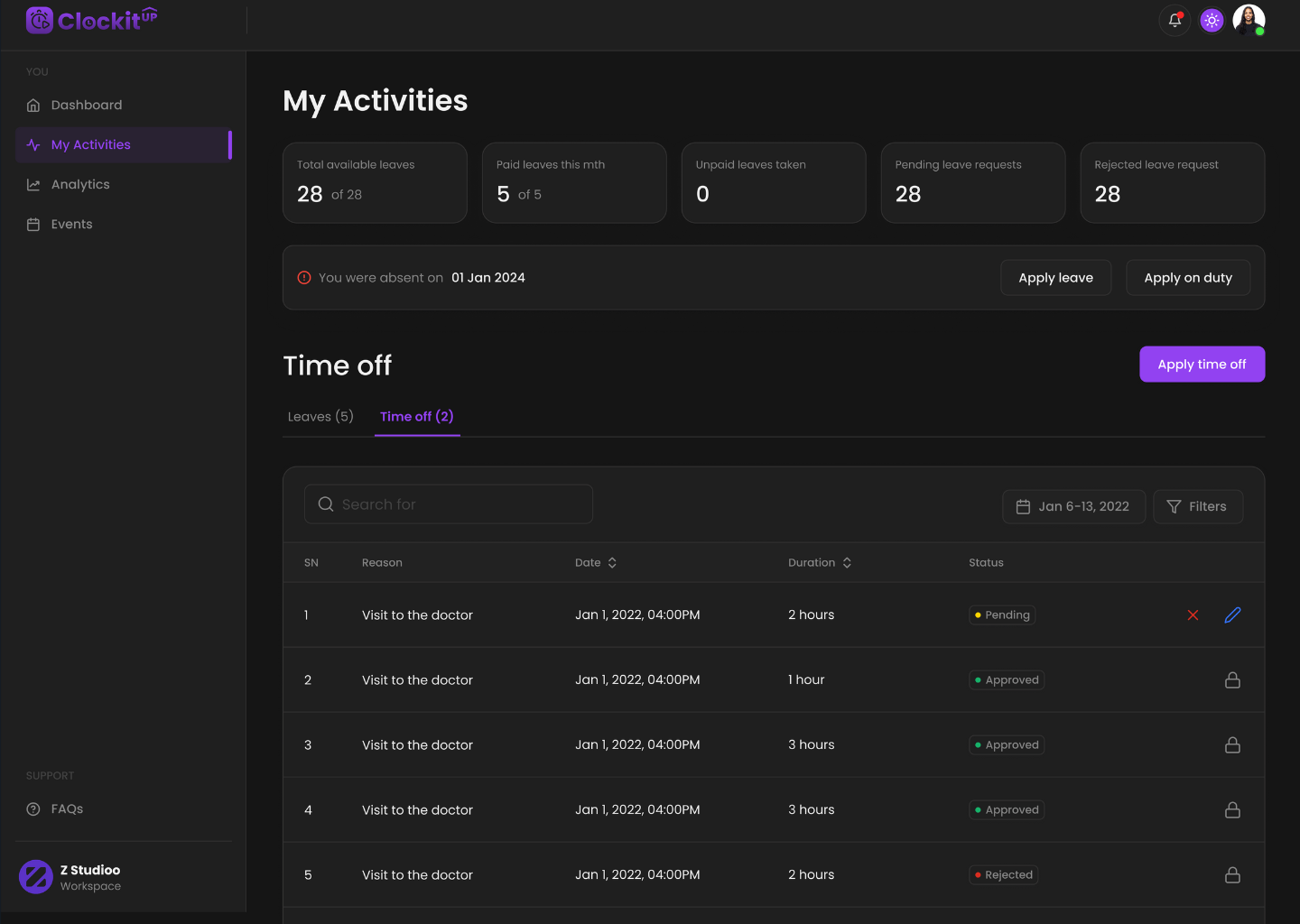Edit the pending request with pencil icon
1300x924 pixels.
point(1232,615)
